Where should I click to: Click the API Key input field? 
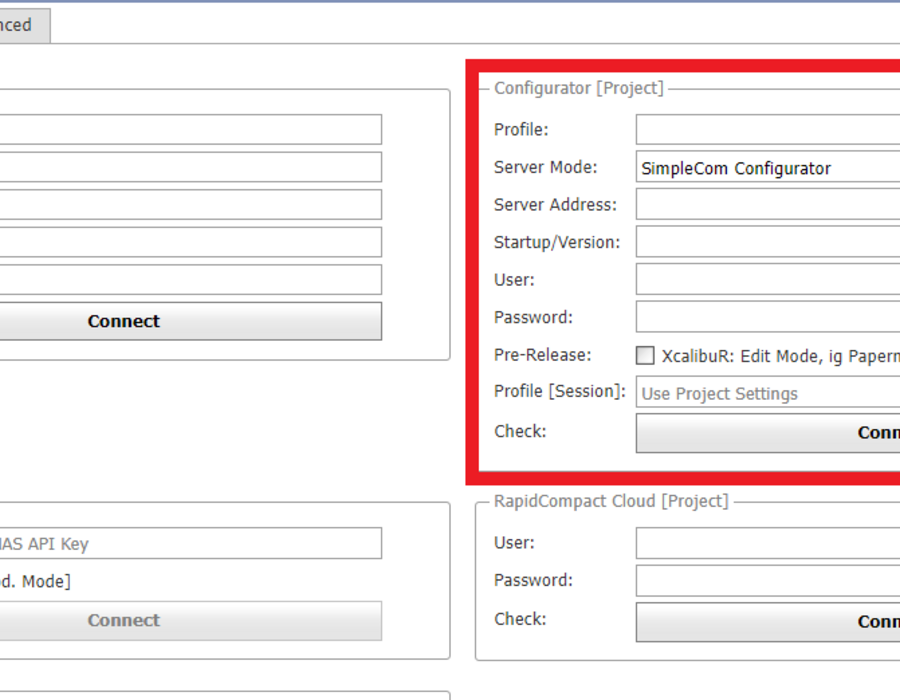tap(191, 543)
